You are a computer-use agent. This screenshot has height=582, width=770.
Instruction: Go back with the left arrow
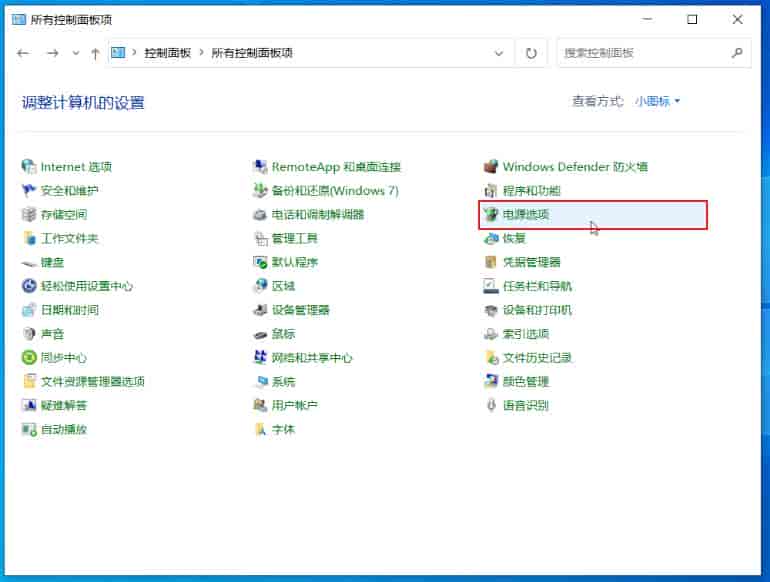point(23,53)
